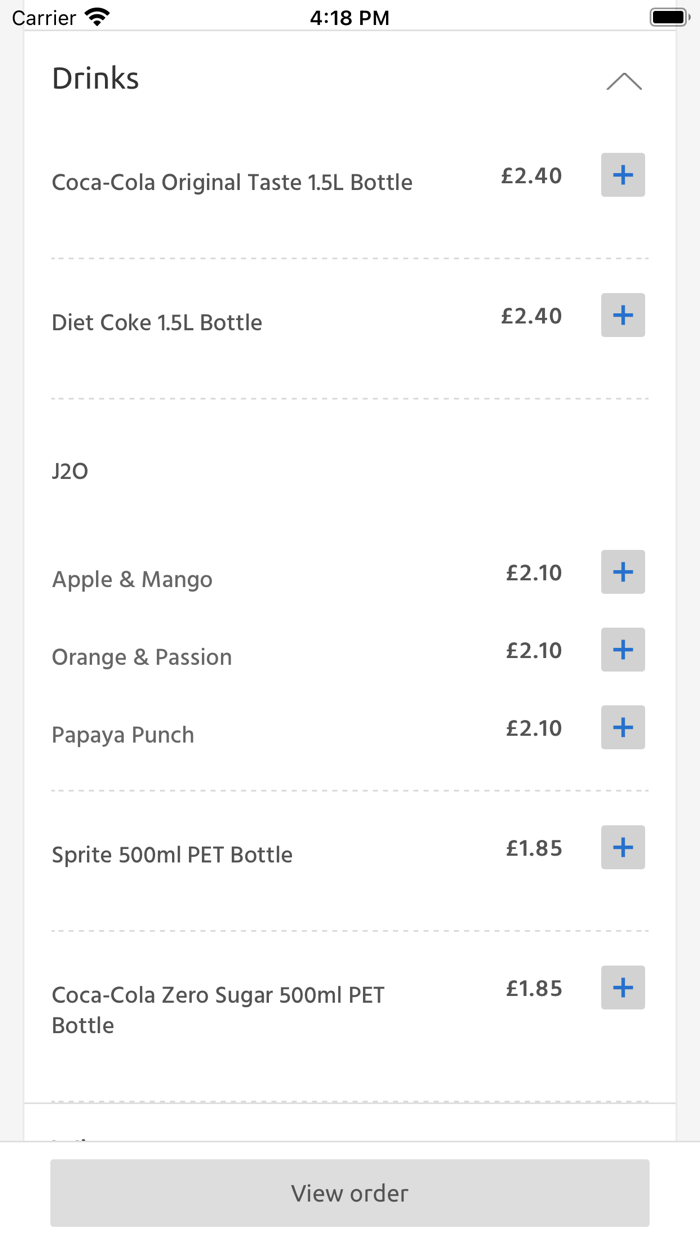Select the Coca-Cola Original Taste item name
The width and height of the screenshot is (700, 1244).
[x=232, y=183]
